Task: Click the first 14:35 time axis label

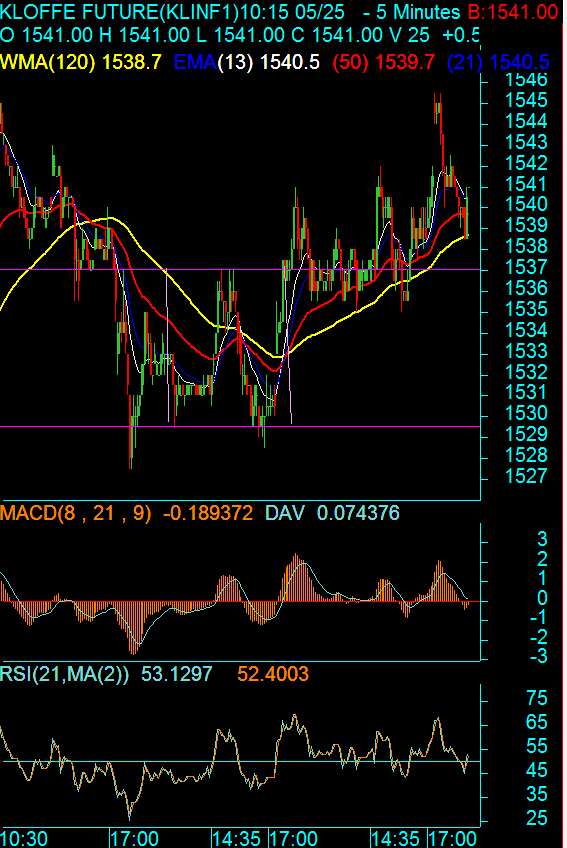Action: tap(236, 838)
